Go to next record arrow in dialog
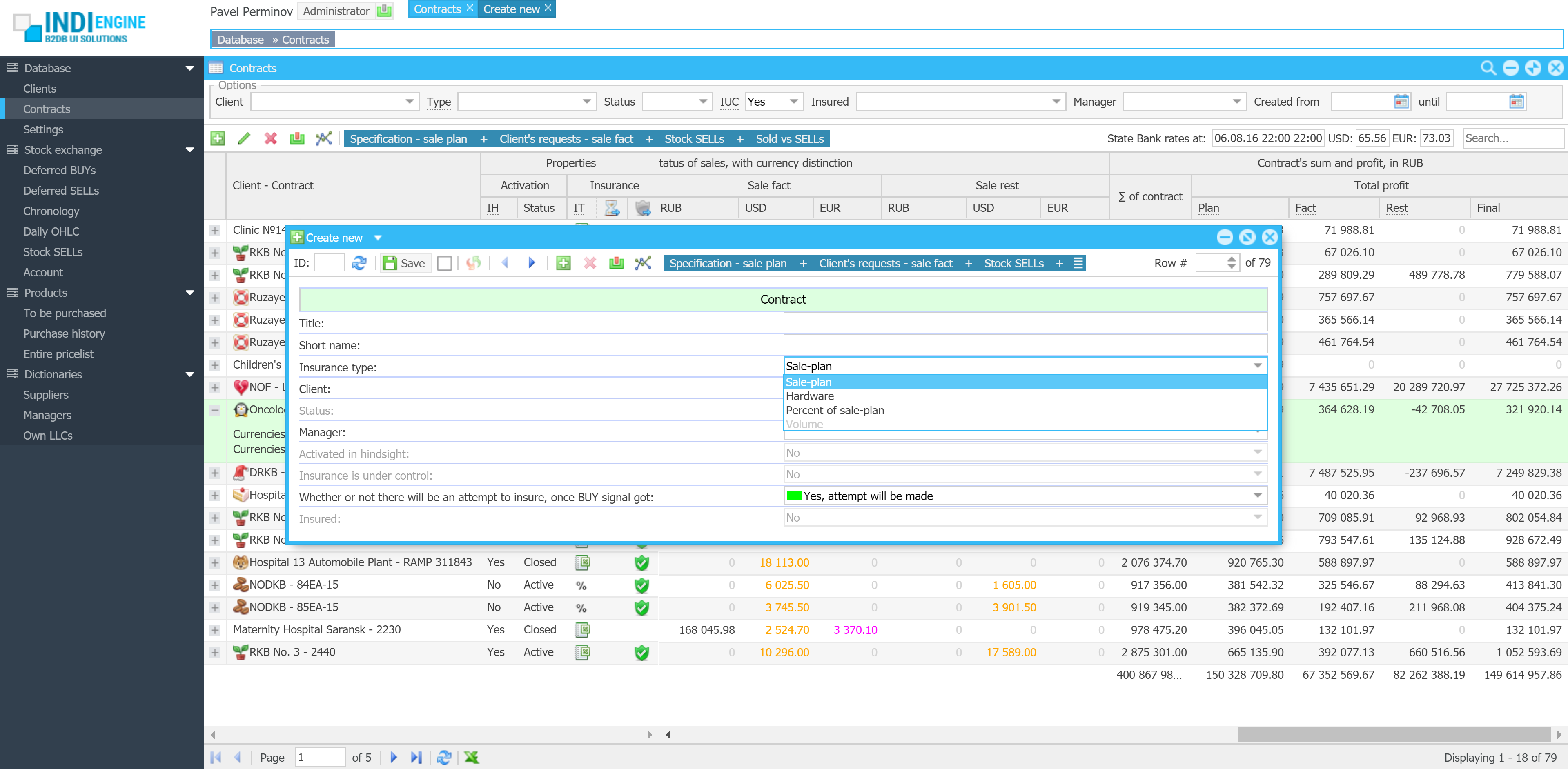The height and width of the screenshot is (769, 1568). coord(531,263)
